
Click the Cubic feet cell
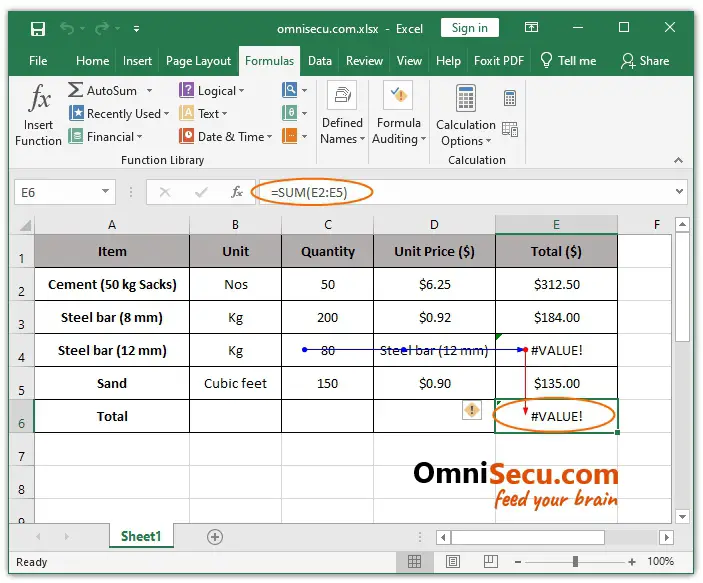pyautogui.click(x=235, y=383)
